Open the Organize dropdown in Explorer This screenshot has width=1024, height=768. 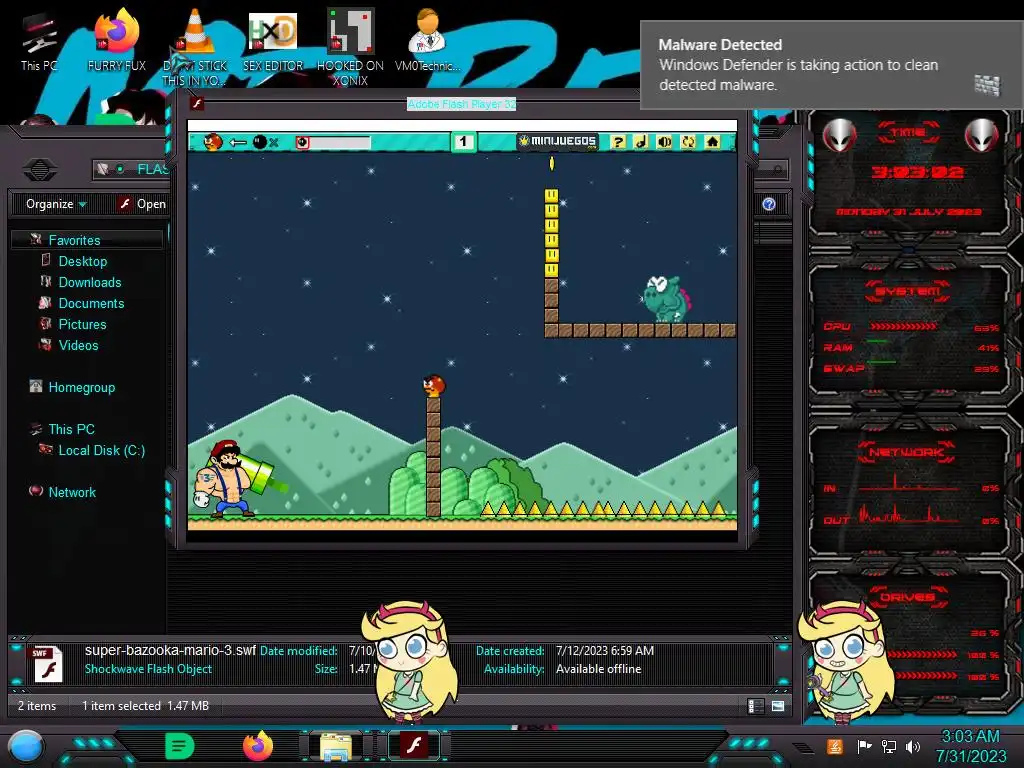(56, 204)
